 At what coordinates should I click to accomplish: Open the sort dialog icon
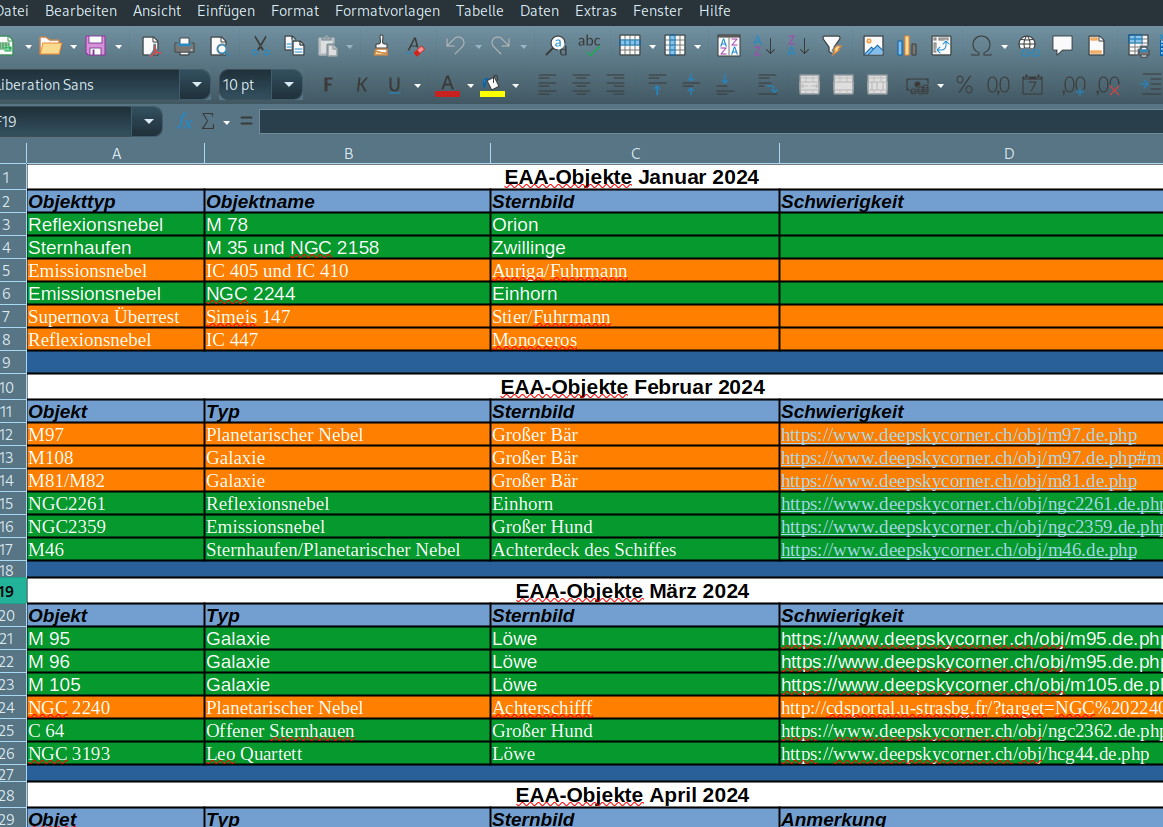728,47
